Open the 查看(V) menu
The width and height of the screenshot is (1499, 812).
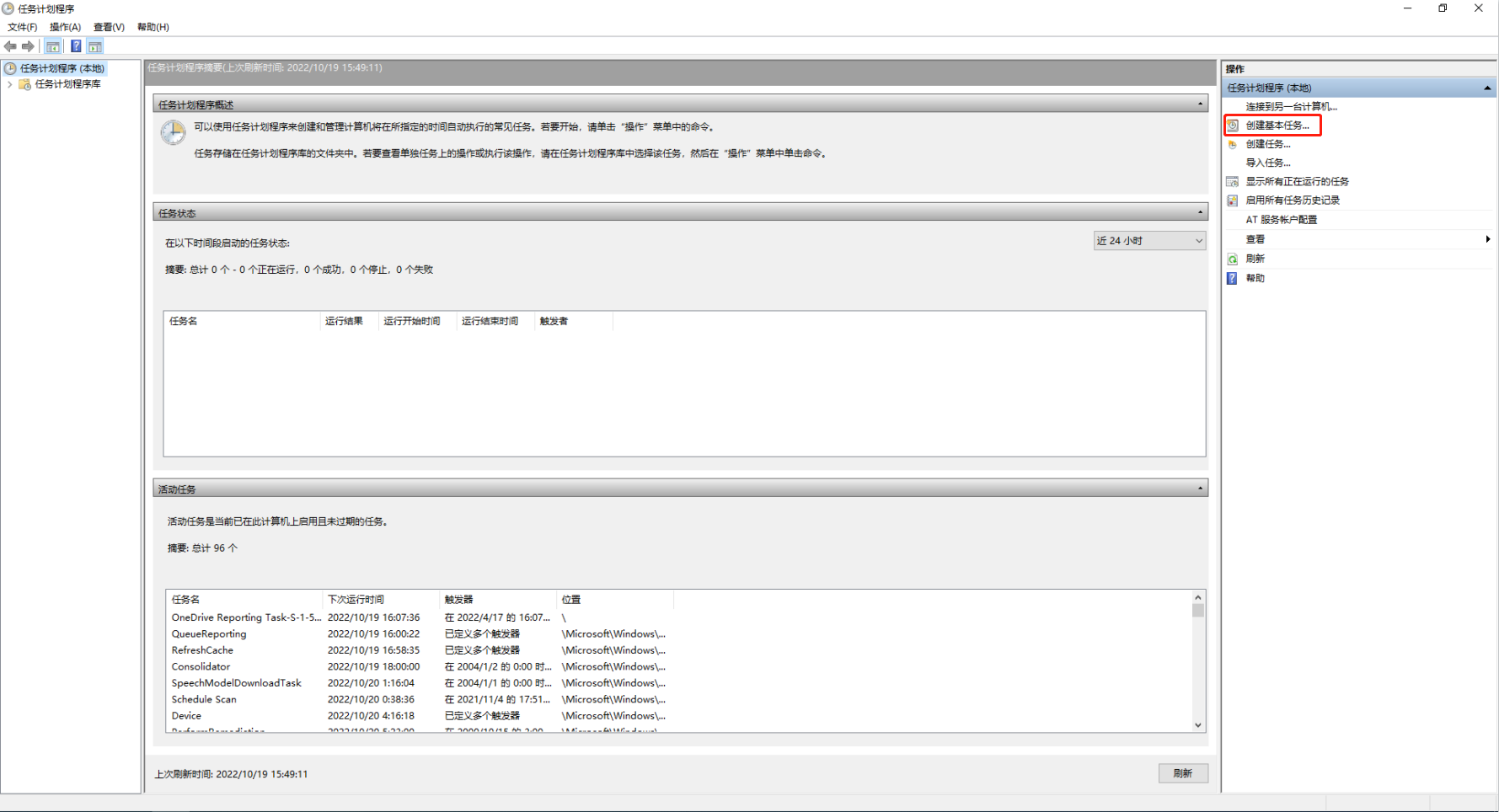(x=109, y=27)
